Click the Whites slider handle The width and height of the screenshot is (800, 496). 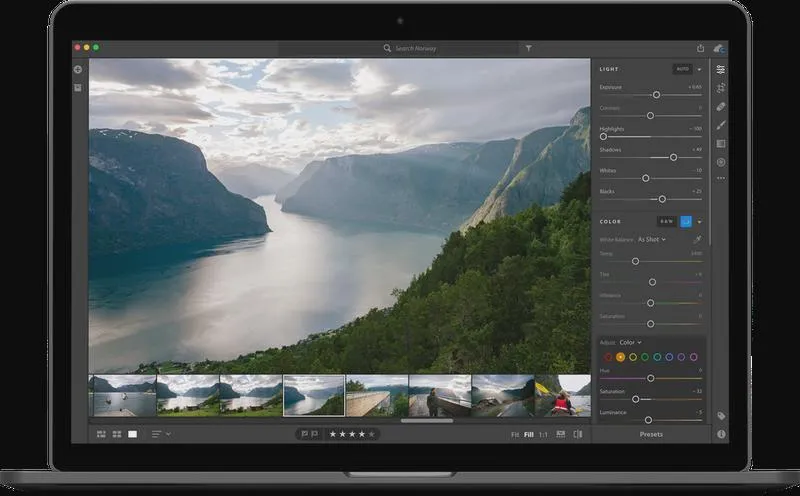(x=646, y=179)
